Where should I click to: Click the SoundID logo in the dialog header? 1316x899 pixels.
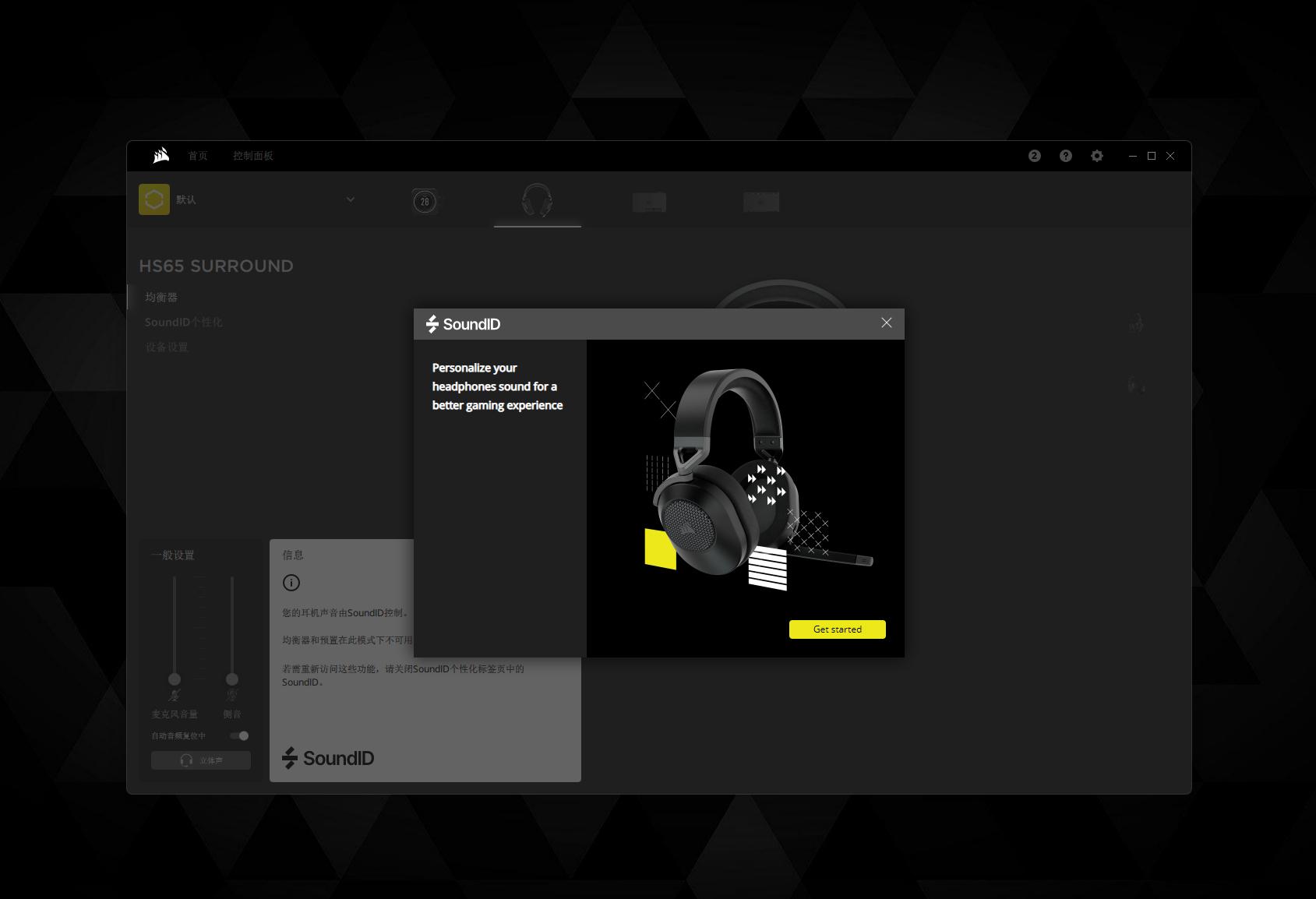point(464,324)
